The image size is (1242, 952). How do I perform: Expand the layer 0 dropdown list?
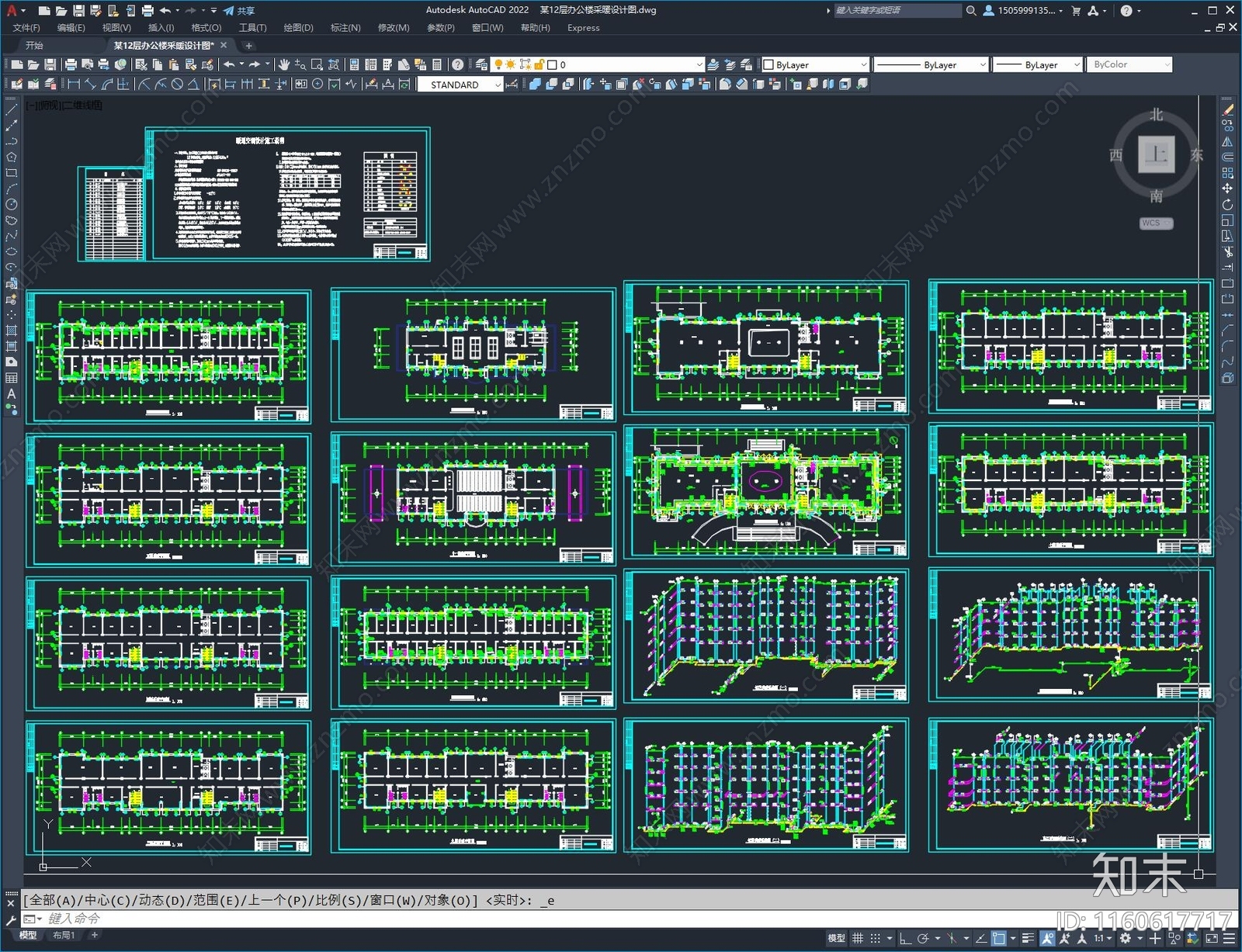click(x=699, y=64)
